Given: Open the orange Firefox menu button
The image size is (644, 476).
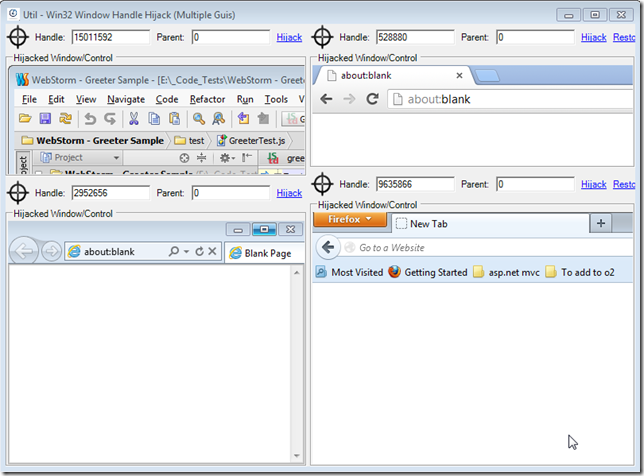Looking at the screenshot, I should pyautogui.click(x=350, y=219).
